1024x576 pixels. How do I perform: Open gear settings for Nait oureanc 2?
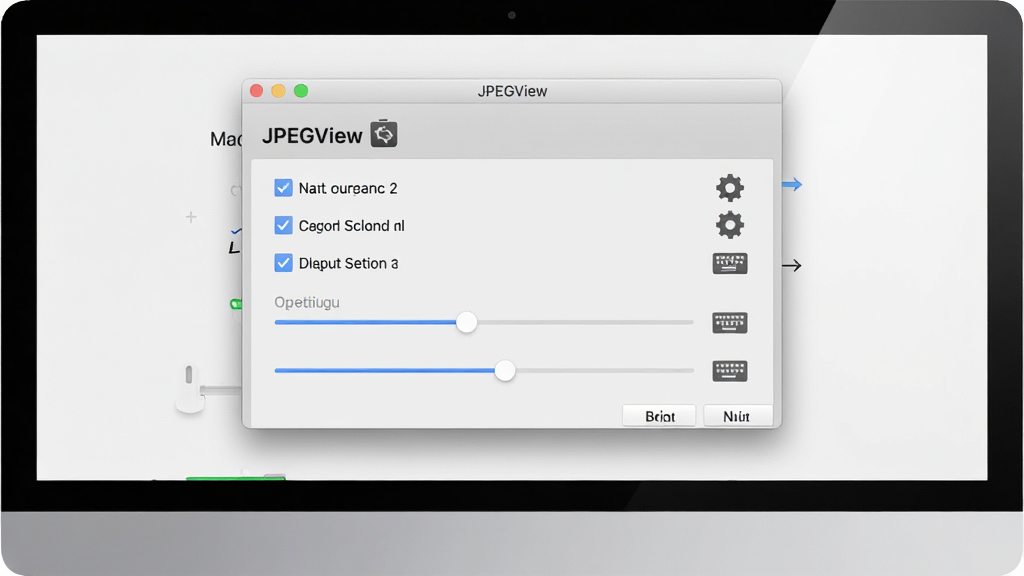pyautogui.click(x=729, y=188)
